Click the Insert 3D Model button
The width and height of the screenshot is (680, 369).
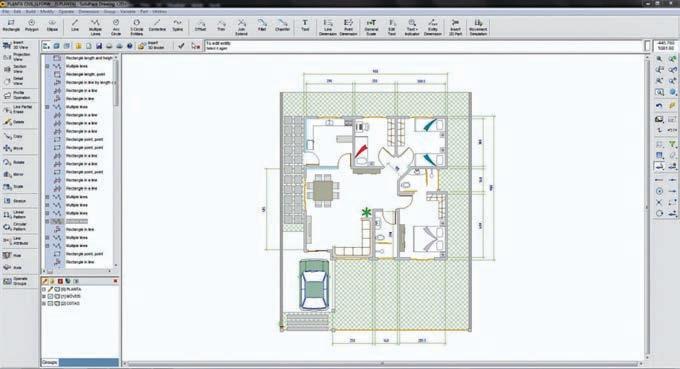(152, 46)
